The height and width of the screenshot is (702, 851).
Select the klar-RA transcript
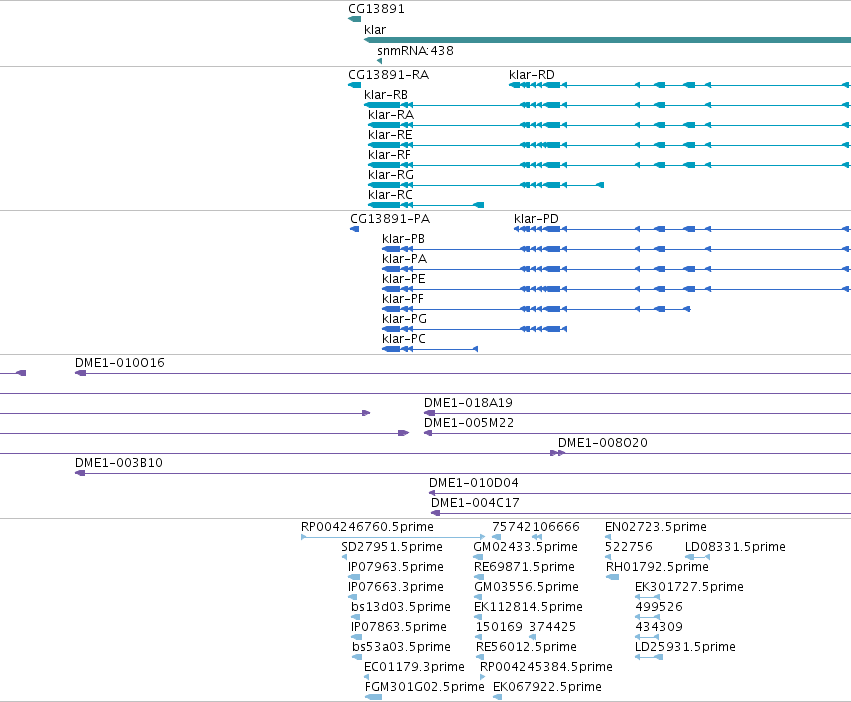point(391,115)
